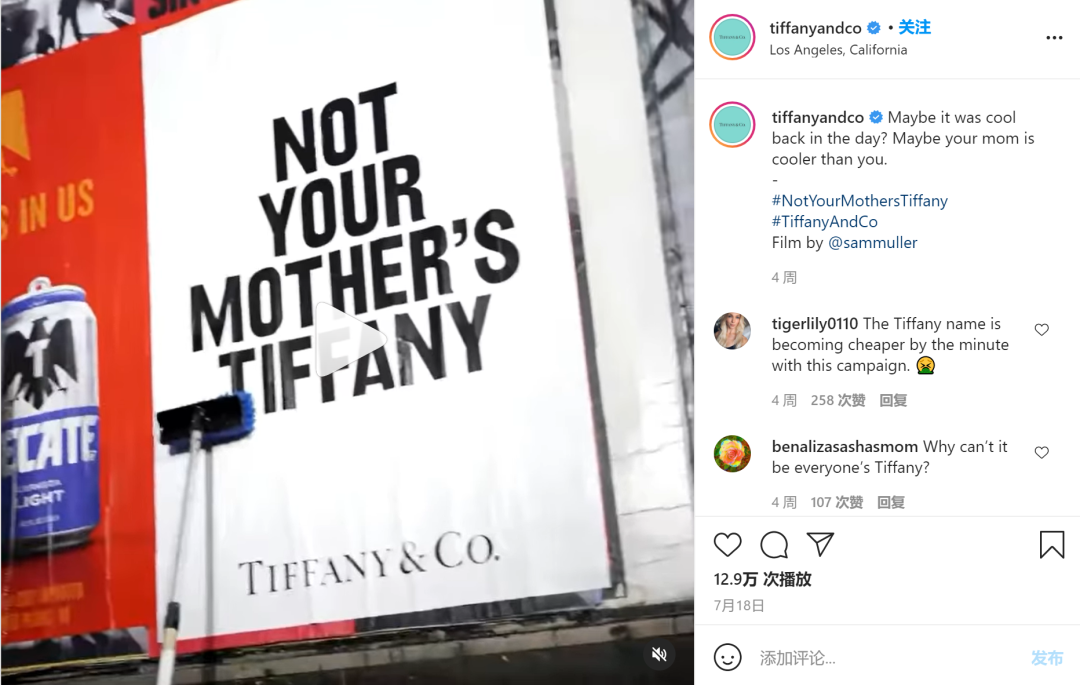The width and height of the screenshot is (1080, 685).
Task: Open the Los Angeles, California location
Action: point(838,50)
